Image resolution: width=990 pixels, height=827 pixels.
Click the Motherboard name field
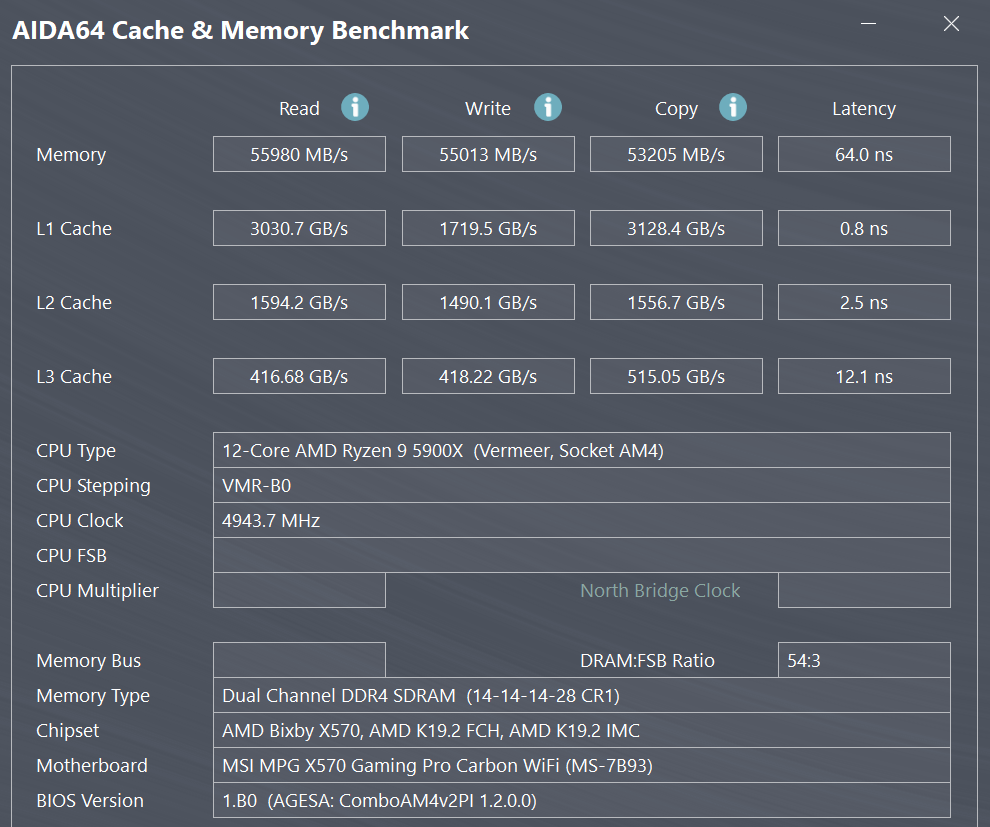[581, 766]
